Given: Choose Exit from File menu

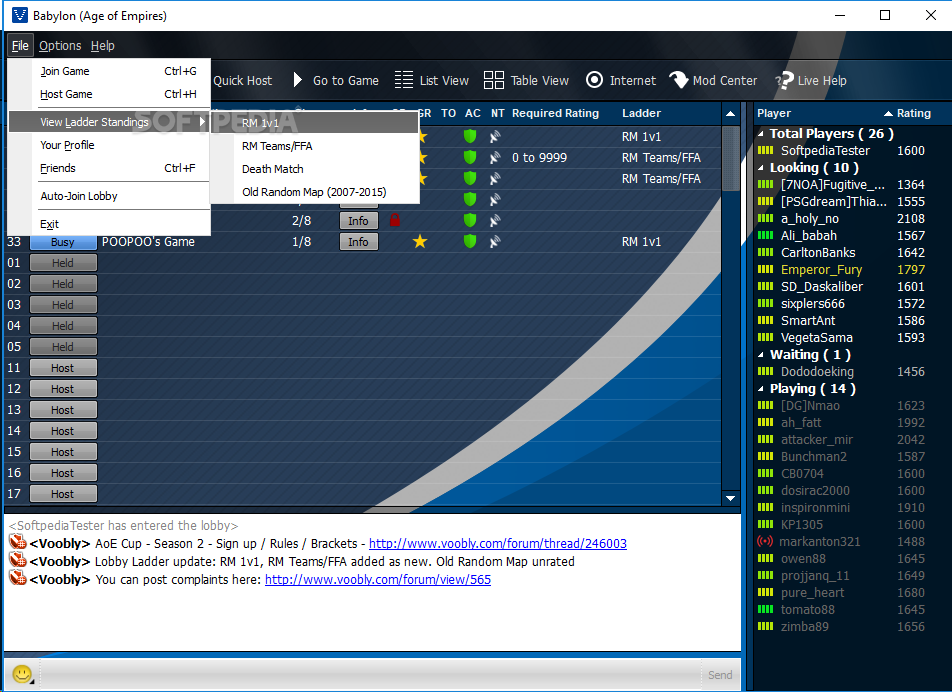Looking at the screenshot, I should 110,224.
